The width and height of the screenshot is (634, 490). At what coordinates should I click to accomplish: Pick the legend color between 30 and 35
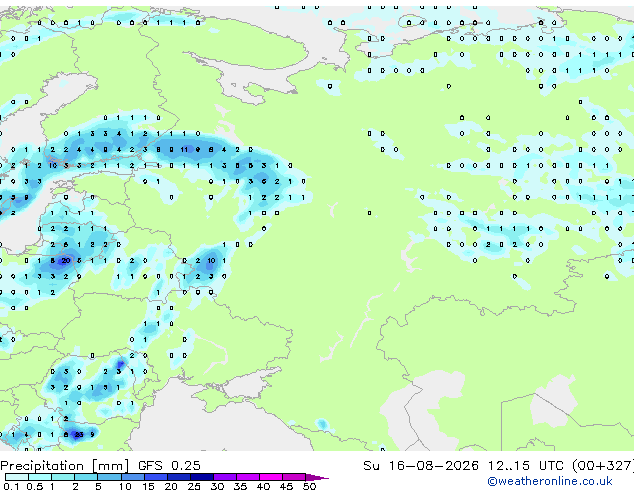(x=225, y=477)
